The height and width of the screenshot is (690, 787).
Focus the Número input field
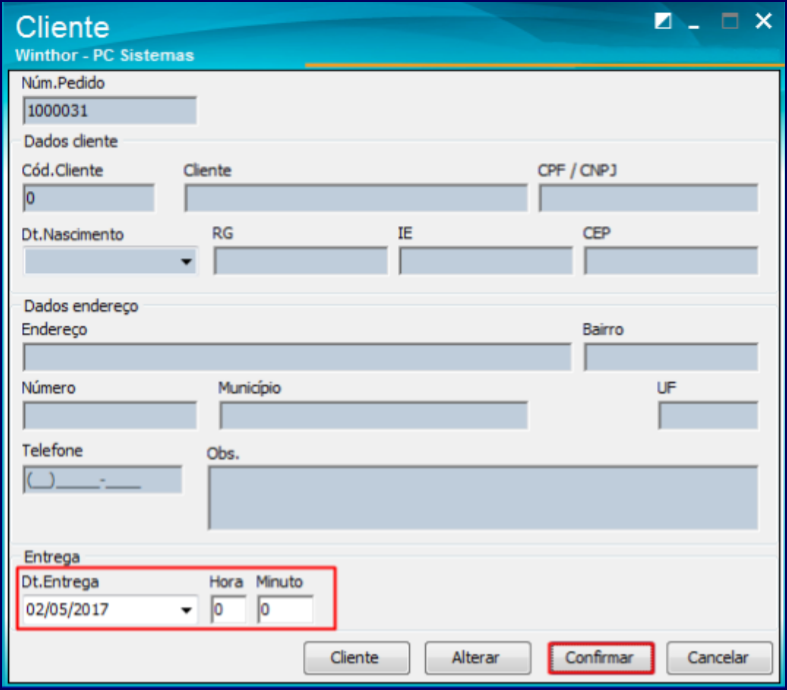pyautogui.click(x=109, y=416)
